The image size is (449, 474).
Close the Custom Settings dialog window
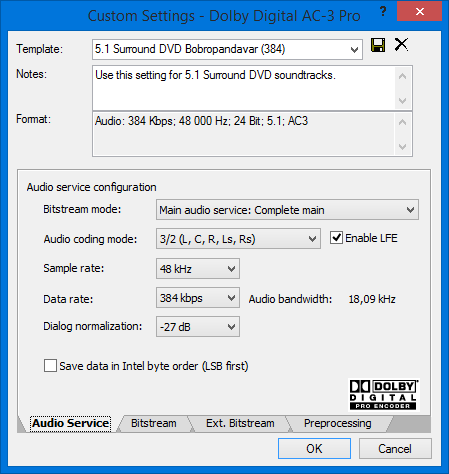[420, 12]
